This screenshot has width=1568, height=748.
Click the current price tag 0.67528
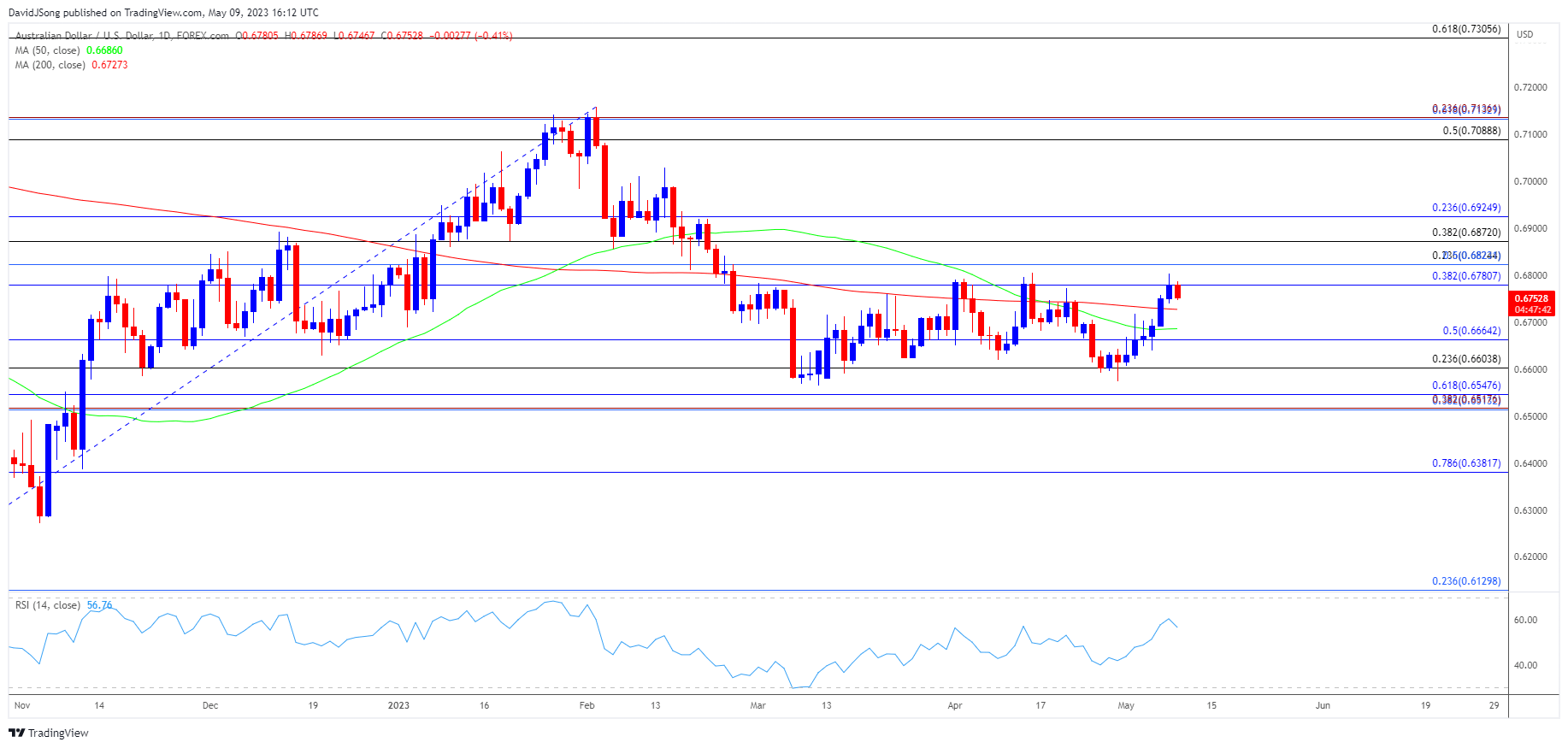[1531, 298]
